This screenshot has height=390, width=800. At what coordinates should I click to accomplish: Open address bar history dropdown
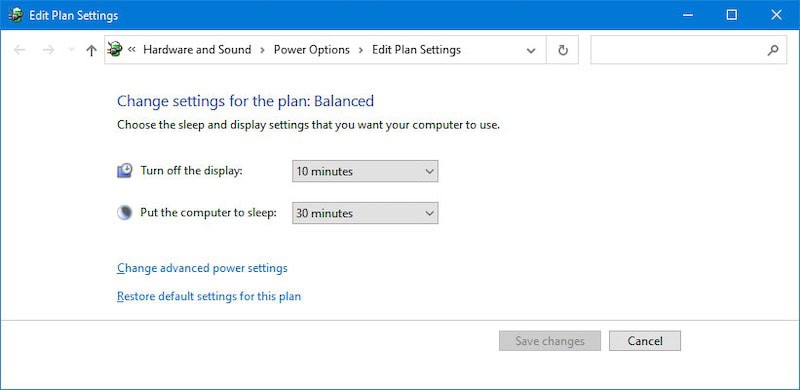point(531,50)
